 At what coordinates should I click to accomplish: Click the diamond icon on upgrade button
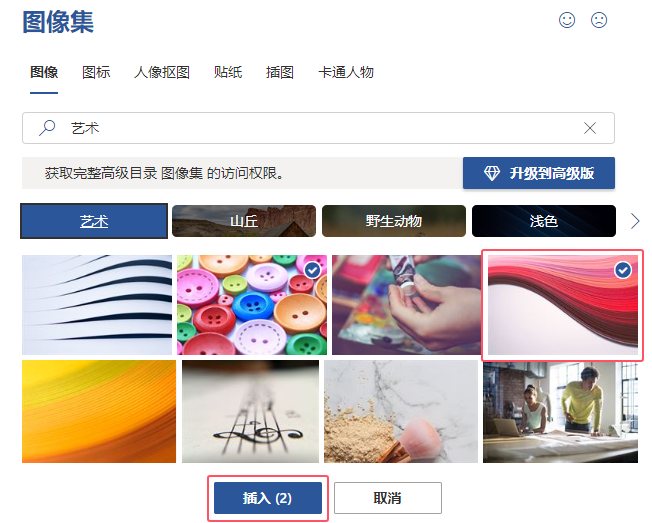tap(492, 173)
